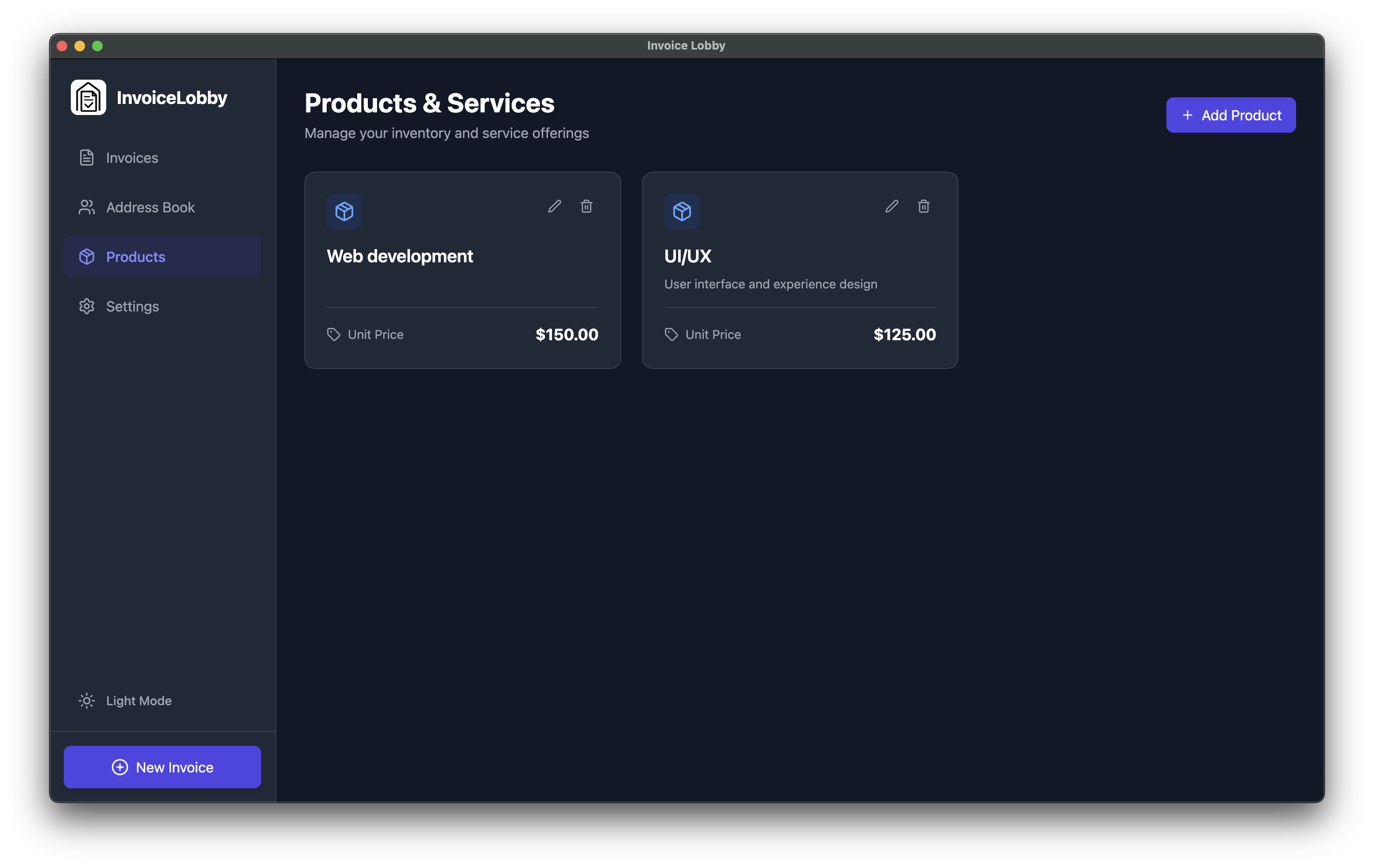Click the Products package icon in sidebar

pyautogui.click(x=86, y=257)
